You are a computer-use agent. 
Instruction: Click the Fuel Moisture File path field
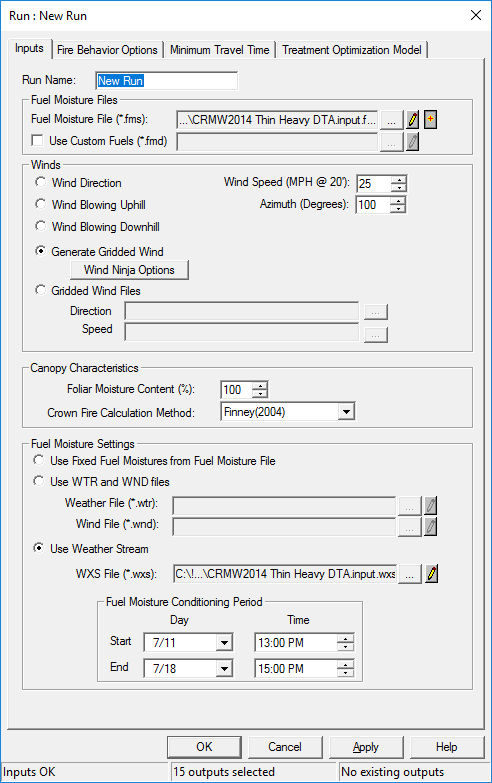pos(278,120)
